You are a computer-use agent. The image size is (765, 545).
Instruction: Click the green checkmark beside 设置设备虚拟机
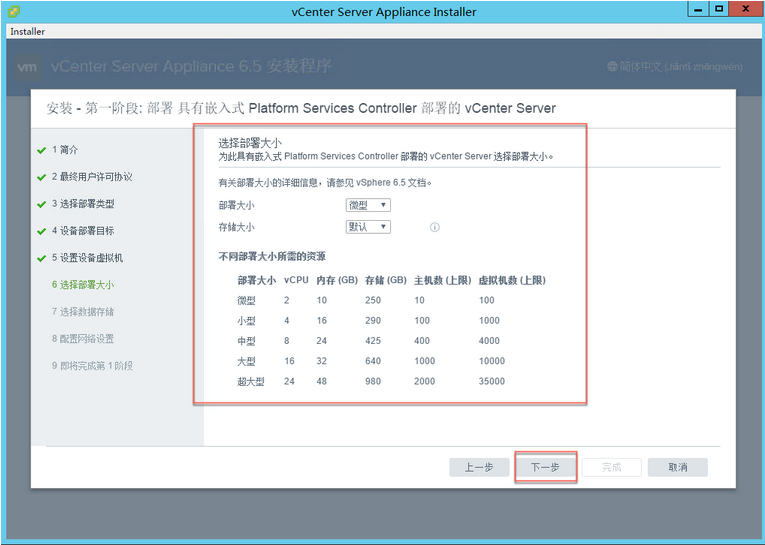point(41,259)
